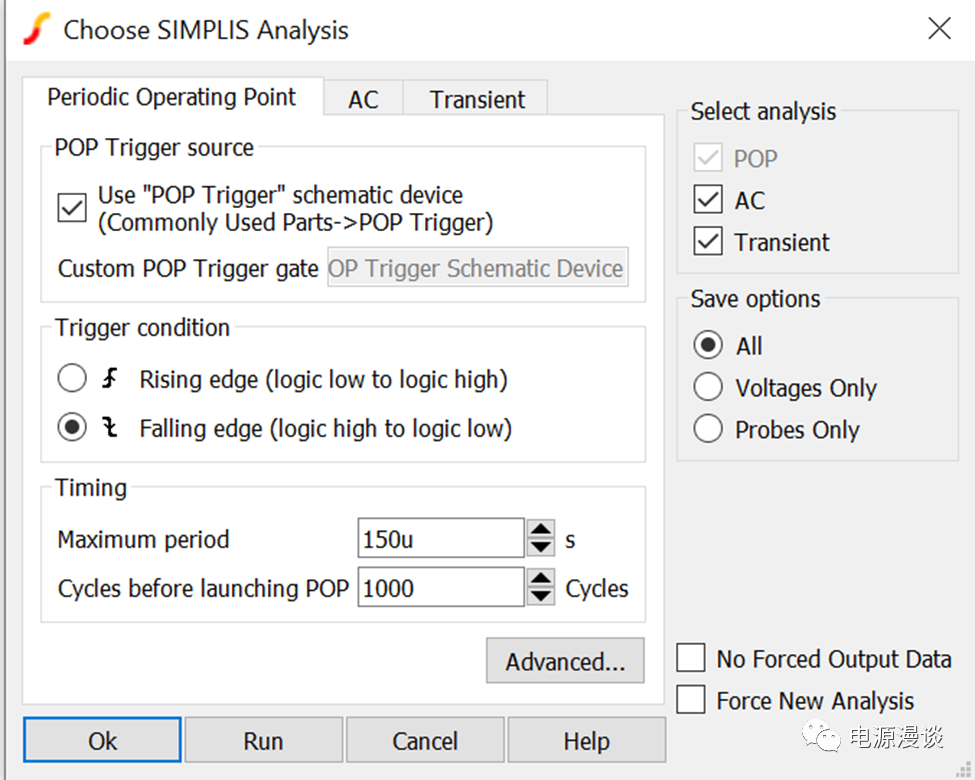Open the Advanced... settings
975x780 pixels.
tap(565, 662)
